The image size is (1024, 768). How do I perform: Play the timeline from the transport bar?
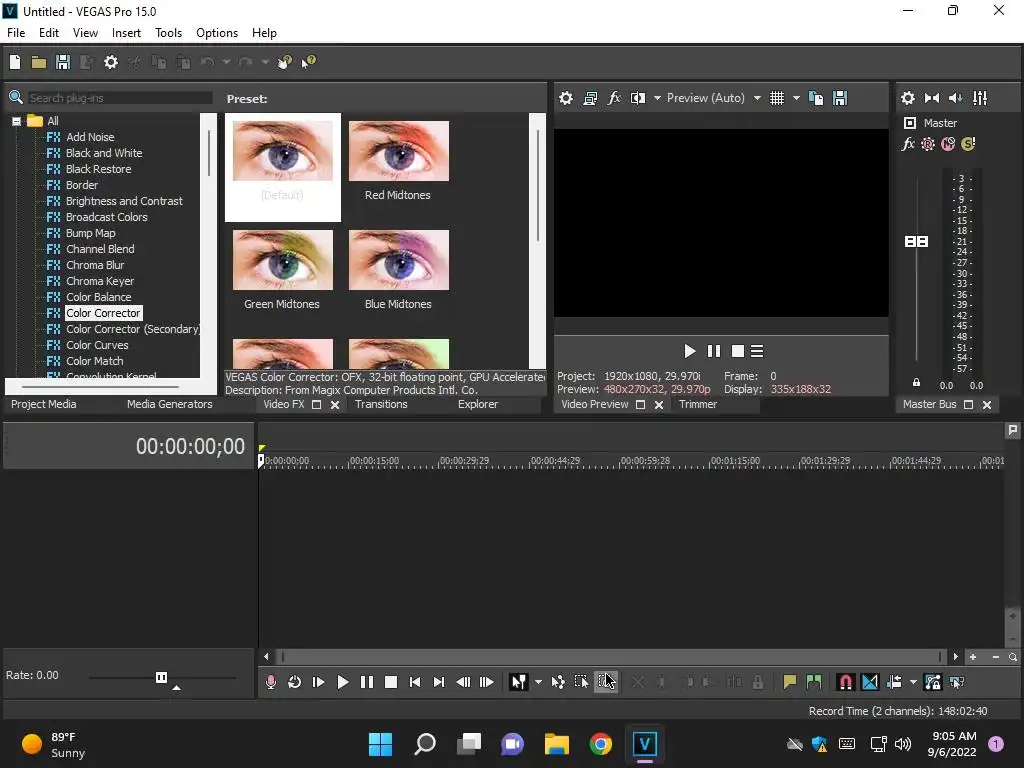tap(342, 682)
